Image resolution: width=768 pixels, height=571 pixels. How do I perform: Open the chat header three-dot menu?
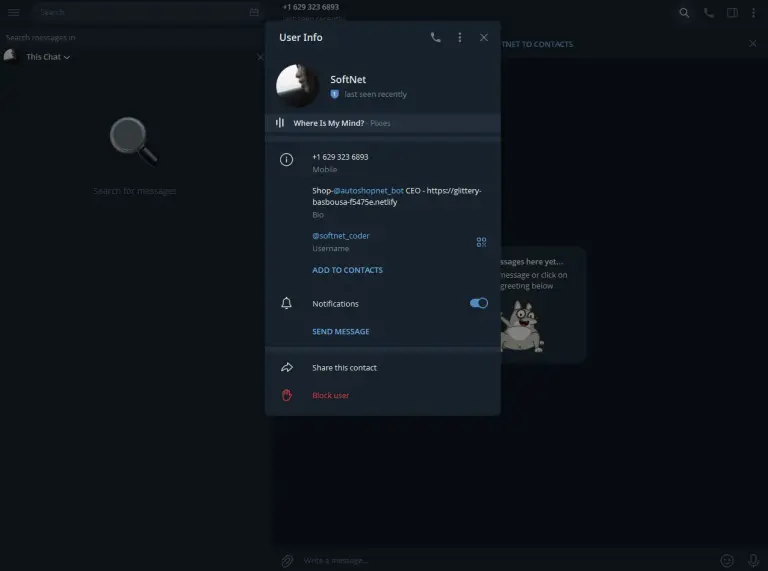[753, 13]
